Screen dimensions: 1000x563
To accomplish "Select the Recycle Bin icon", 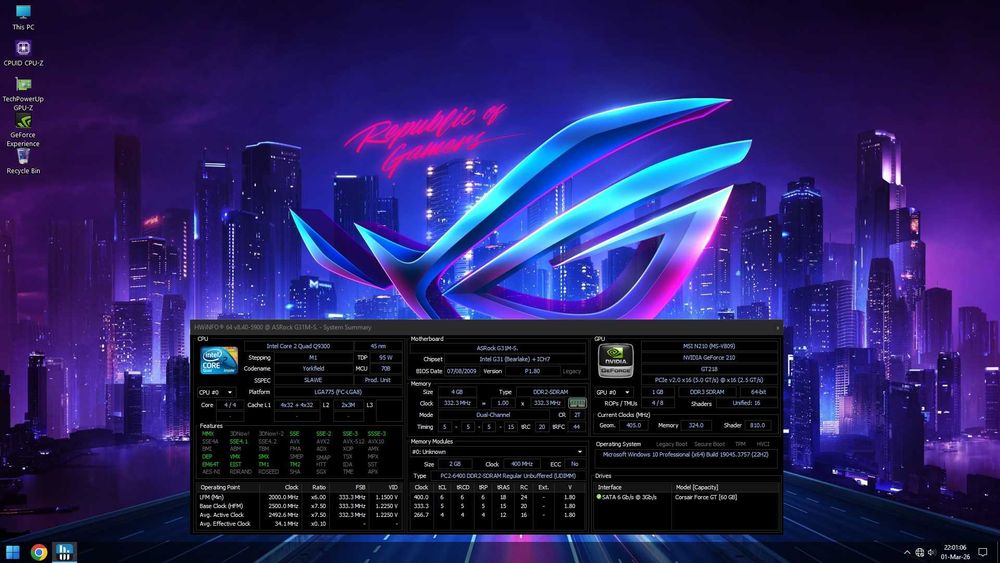I will coord(23,161).
